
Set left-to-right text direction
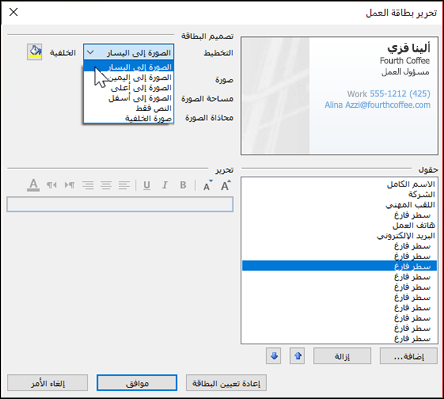point(70,185)
